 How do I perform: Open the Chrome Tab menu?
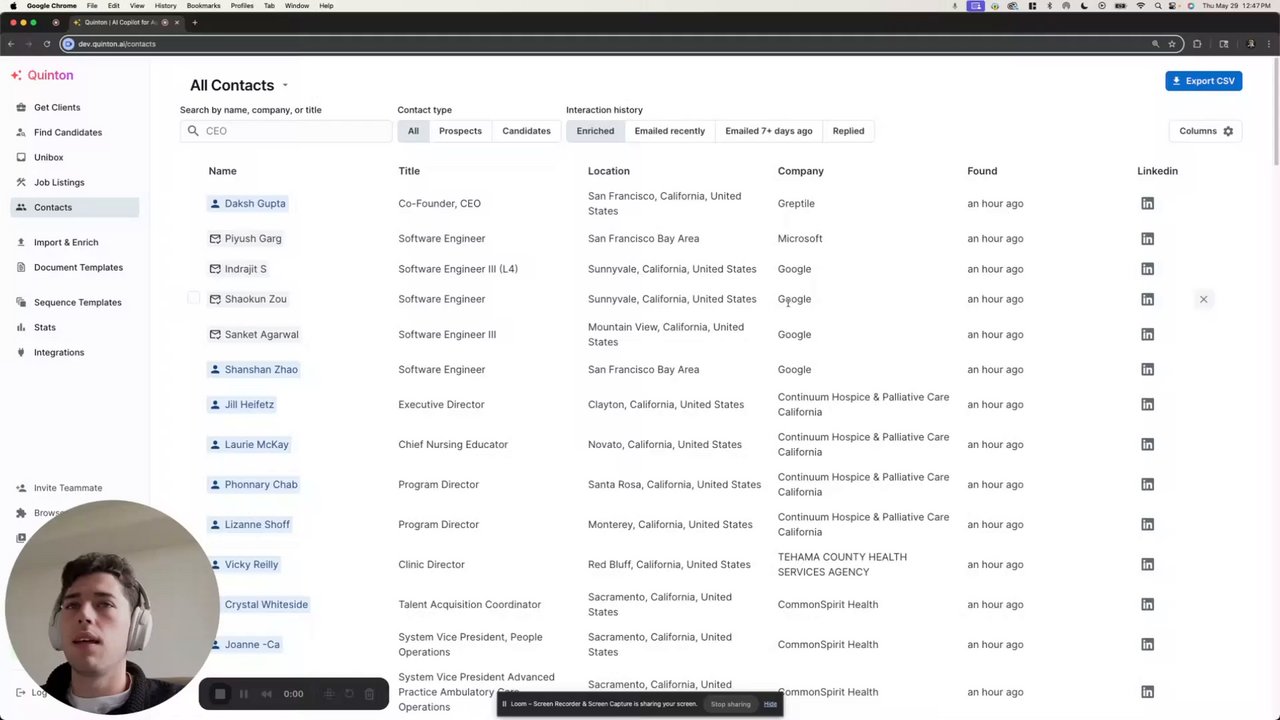269,6
